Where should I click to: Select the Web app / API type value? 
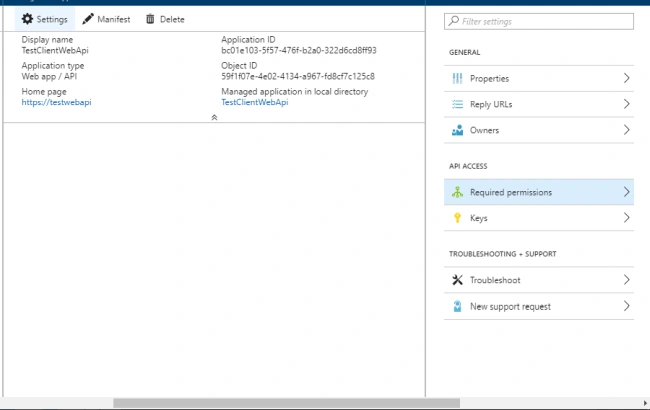[49, 76]
